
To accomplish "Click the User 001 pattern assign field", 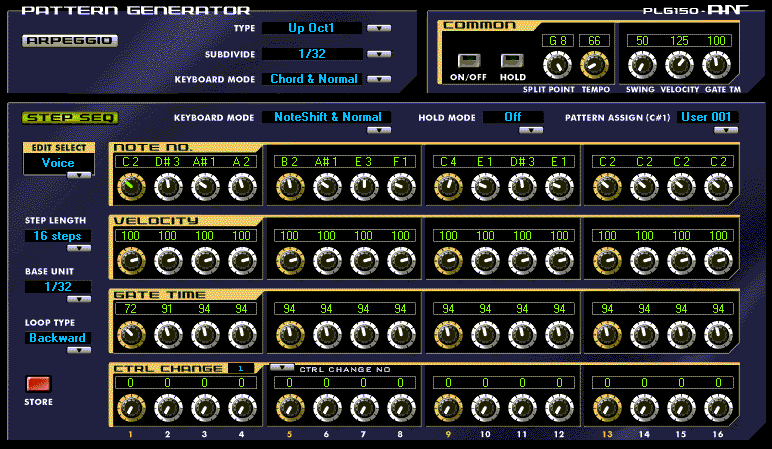I will point(708,117).
